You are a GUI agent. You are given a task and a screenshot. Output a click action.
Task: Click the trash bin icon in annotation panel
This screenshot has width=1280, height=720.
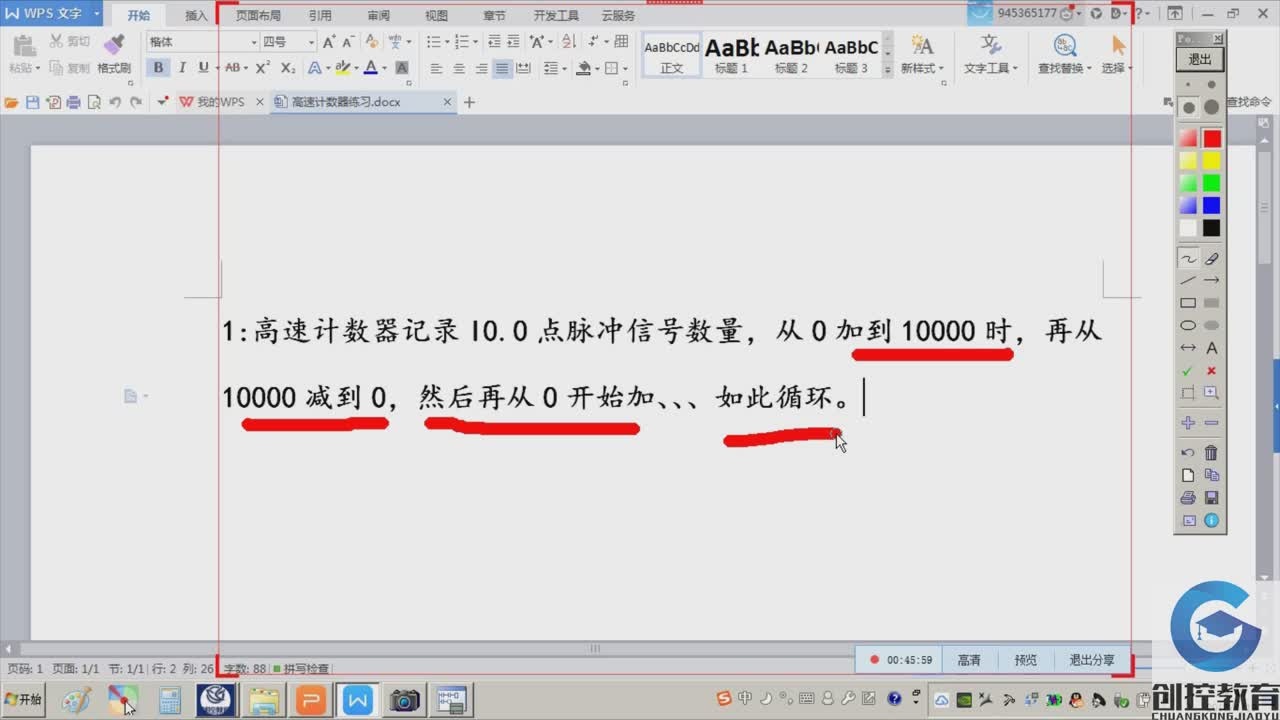point(1211,453)
